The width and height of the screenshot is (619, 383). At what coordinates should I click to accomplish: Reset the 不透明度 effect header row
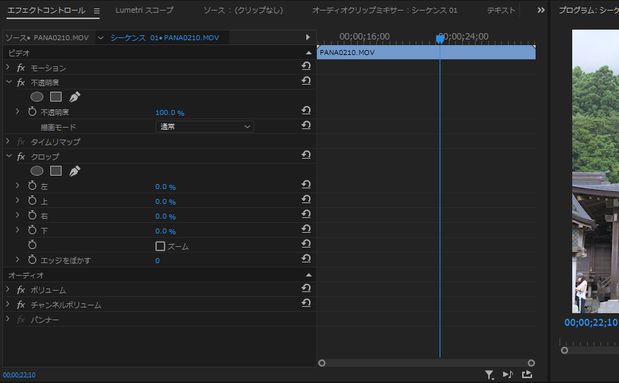pos(306,81)
